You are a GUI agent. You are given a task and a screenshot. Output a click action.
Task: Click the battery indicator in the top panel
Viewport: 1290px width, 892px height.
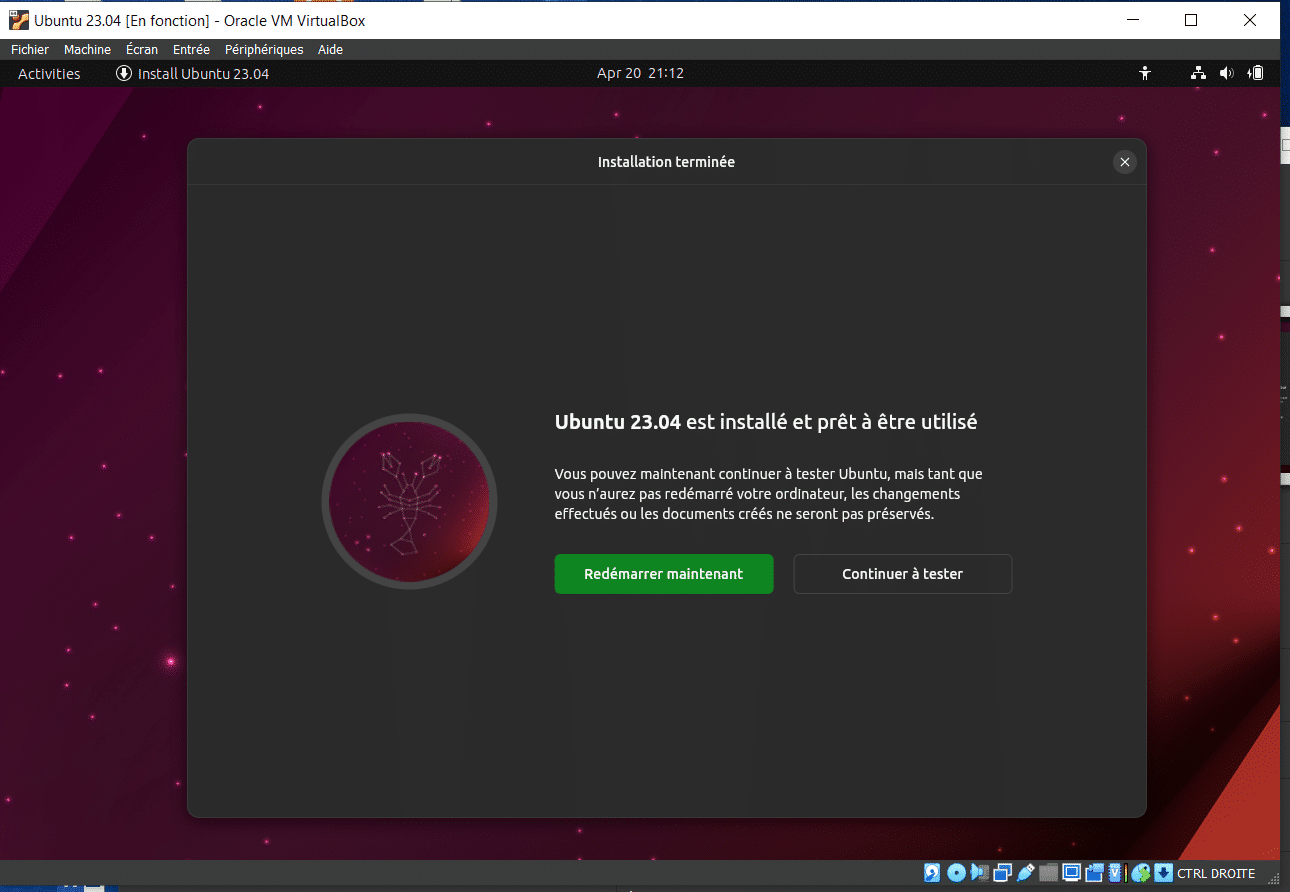tap(1256, 72)
